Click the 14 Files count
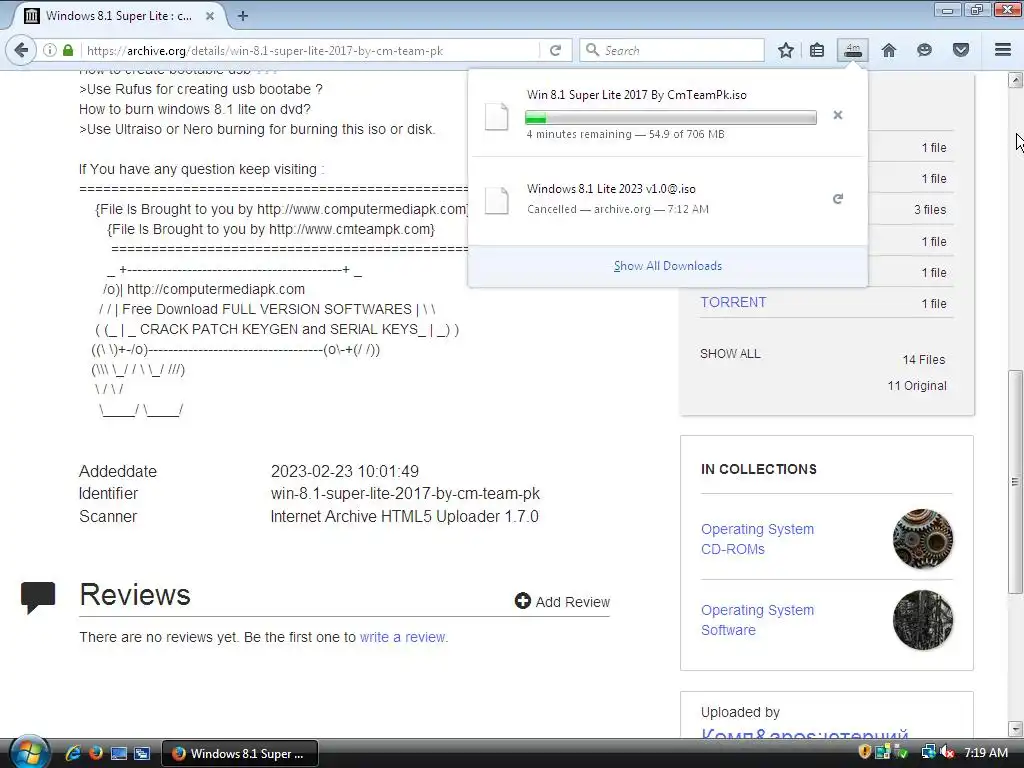Viewport: 1024px width, 768px height. pyautogui.click(x=923, y=360)
